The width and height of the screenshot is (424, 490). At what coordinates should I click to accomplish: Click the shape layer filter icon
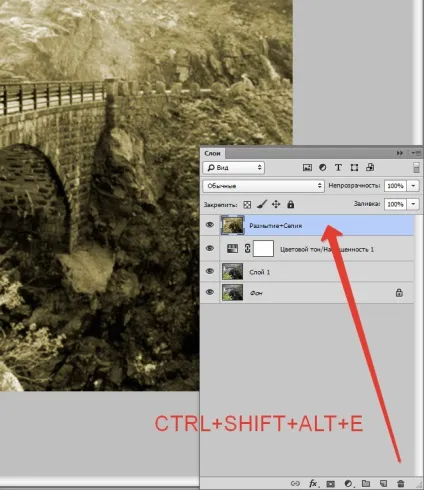[x=354, y=168]
